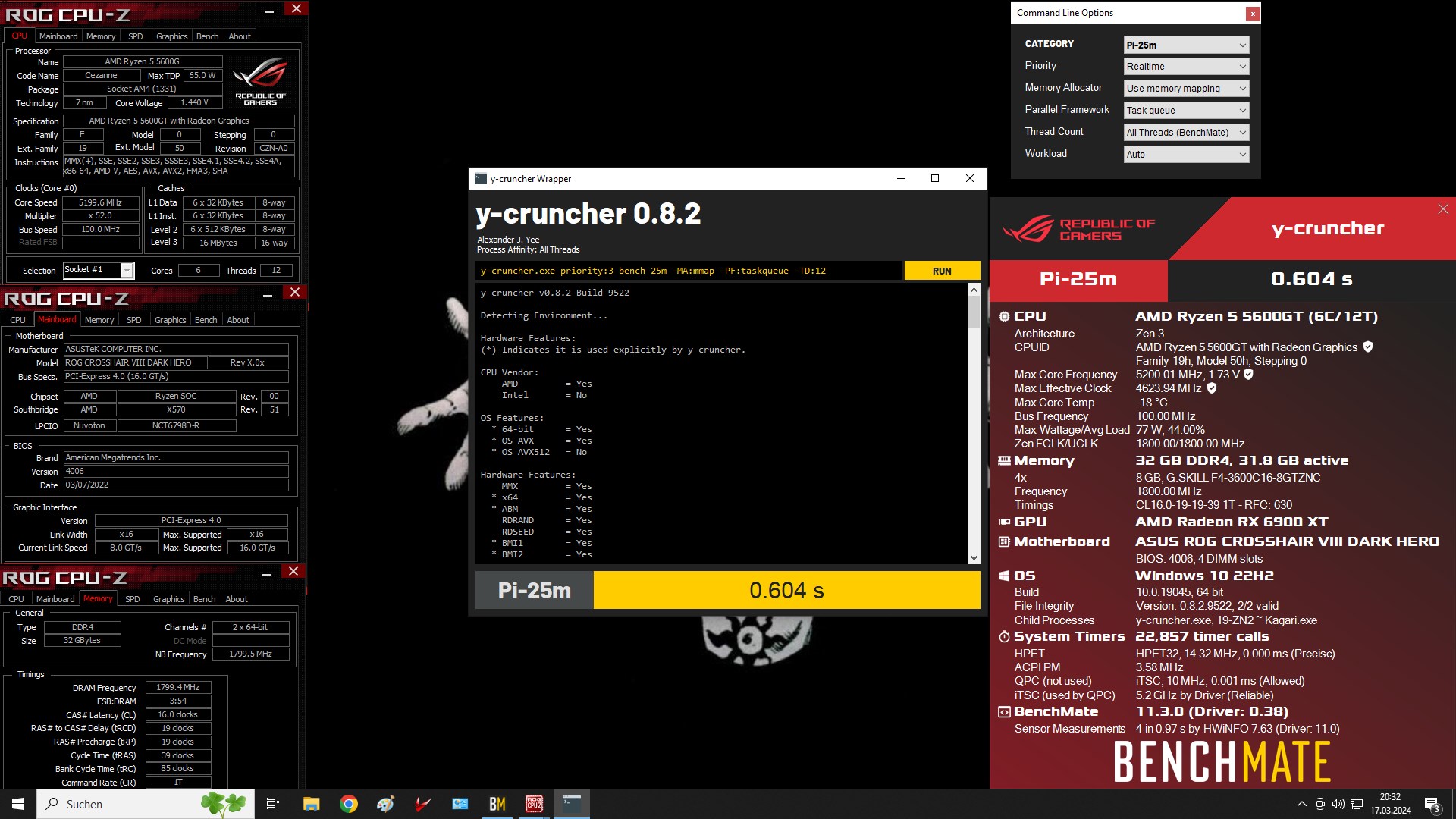
Task: Click the verified shield beside Max Core Frequency
Action: pyautogui.click(x=1248, y=375)
